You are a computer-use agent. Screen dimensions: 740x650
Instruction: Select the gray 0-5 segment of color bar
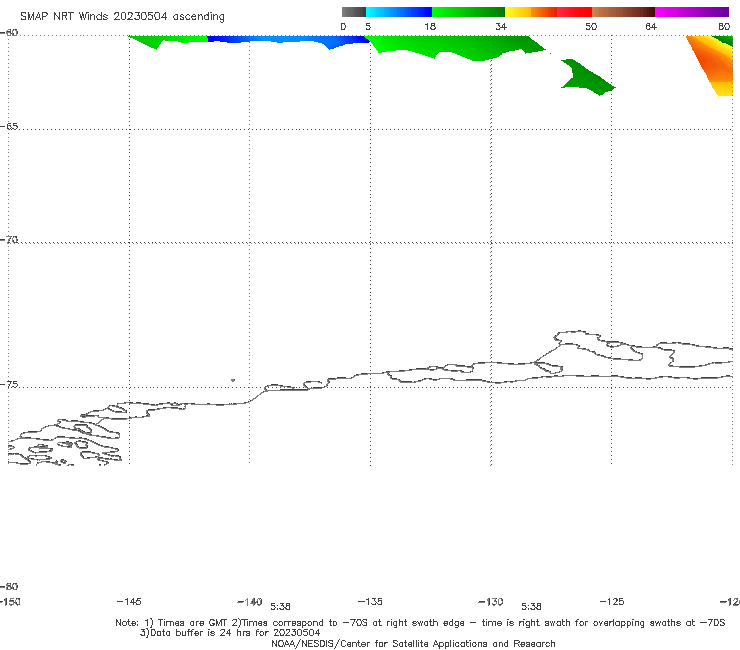point(354,12)
